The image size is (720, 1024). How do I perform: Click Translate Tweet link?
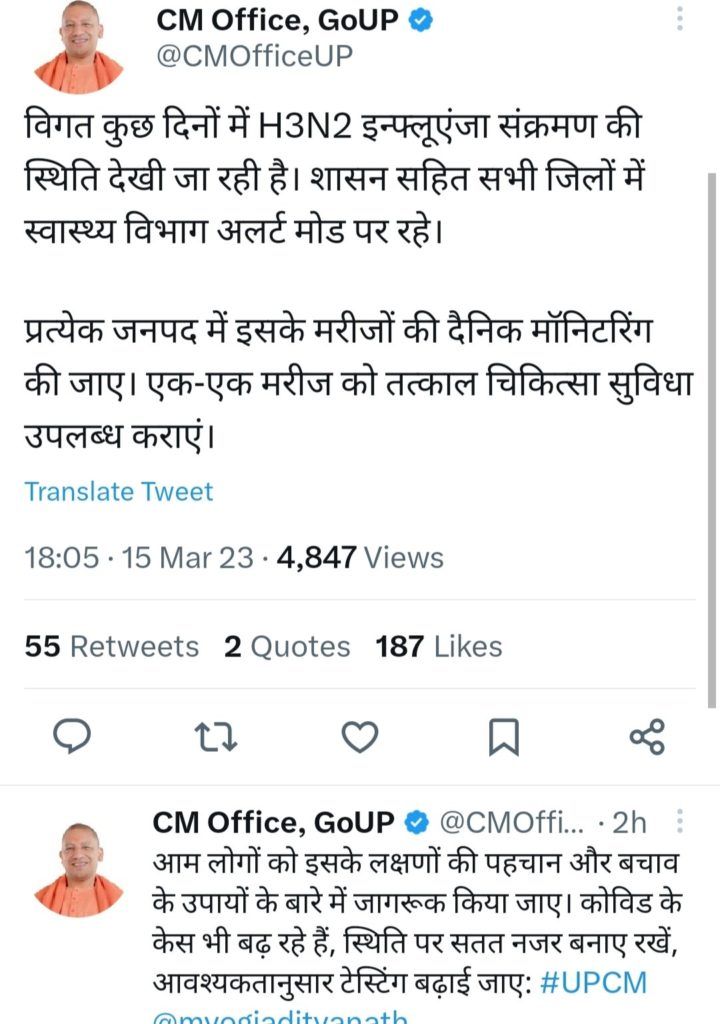119,492
